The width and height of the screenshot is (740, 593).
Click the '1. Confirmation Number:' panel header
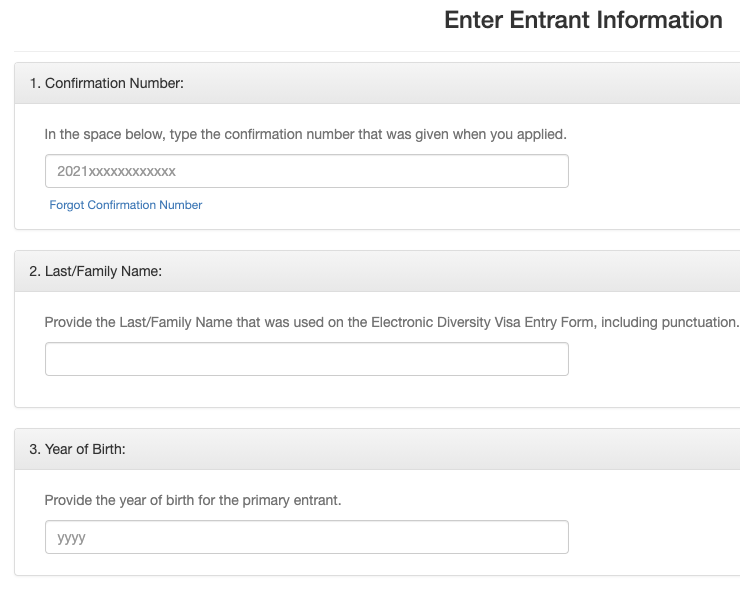[x=378, y=83]
